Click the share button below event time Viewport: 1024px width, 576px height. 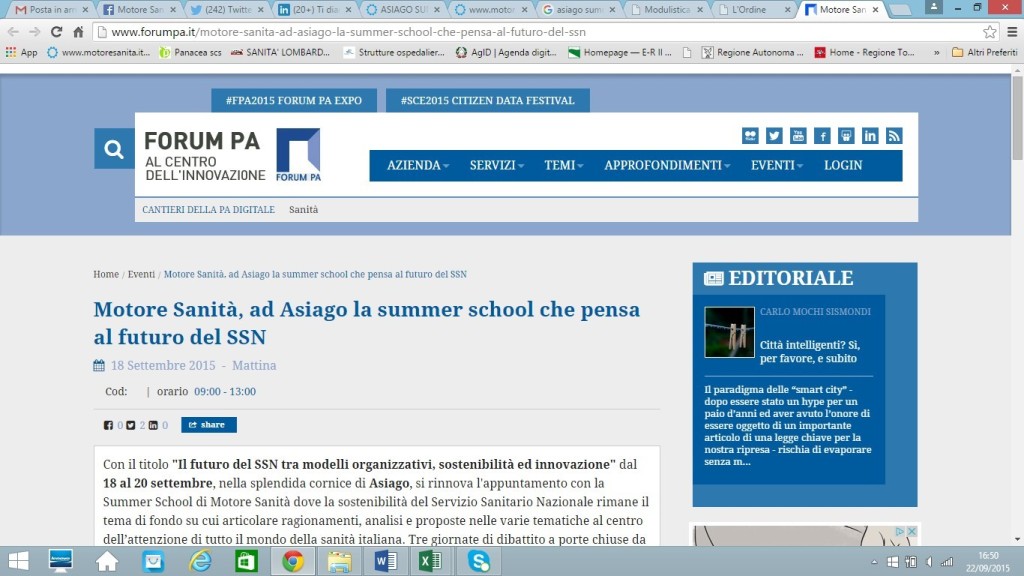(x=209, y=425)
